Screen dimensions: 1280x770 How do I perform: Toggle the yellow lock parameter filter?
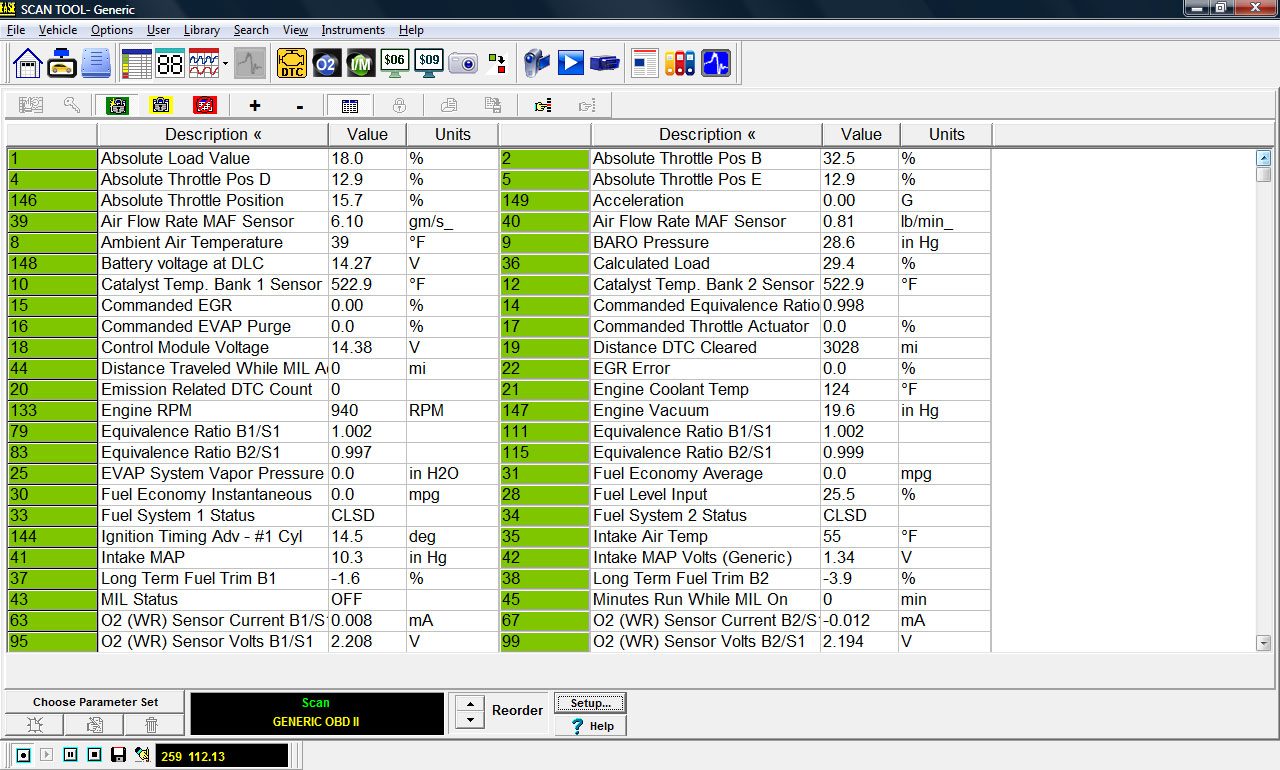point(160,104)
